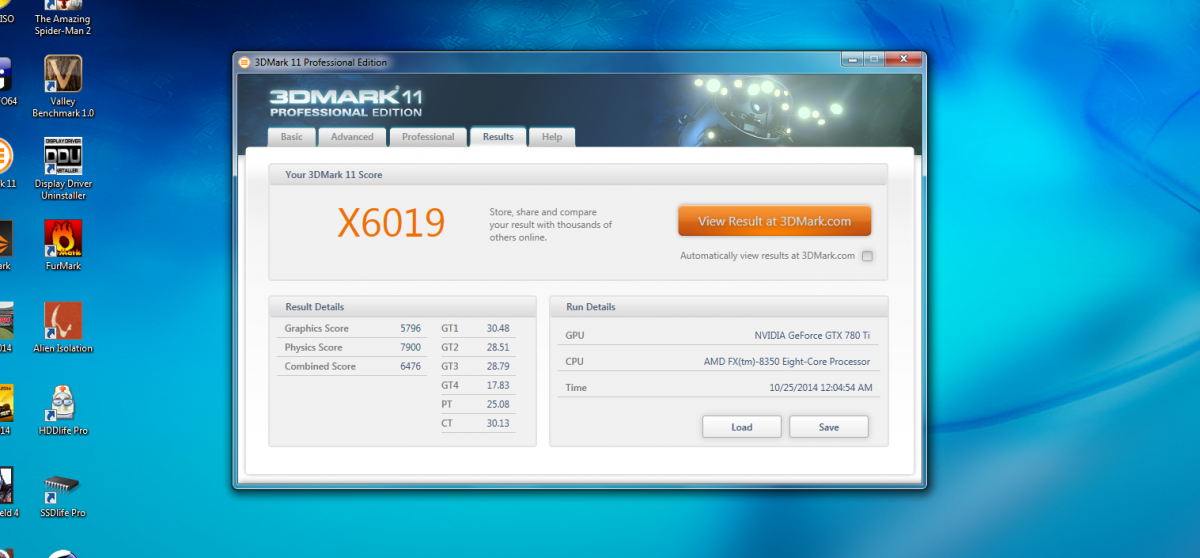Click the Combined Score value 6476
1200x558 pixels.
tap(410, 366)
